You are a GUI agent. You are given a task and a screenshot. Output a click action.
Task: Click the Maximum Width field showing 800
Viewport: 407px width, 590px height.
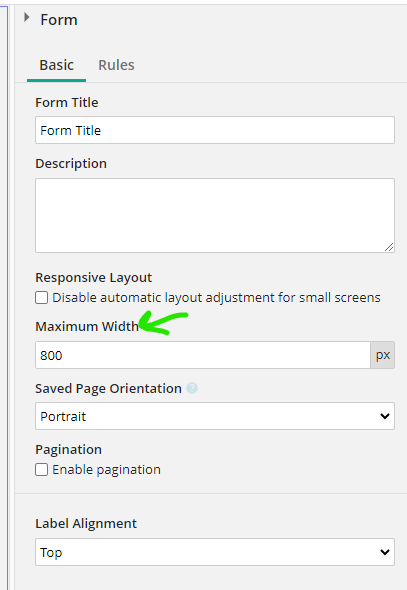203,355
